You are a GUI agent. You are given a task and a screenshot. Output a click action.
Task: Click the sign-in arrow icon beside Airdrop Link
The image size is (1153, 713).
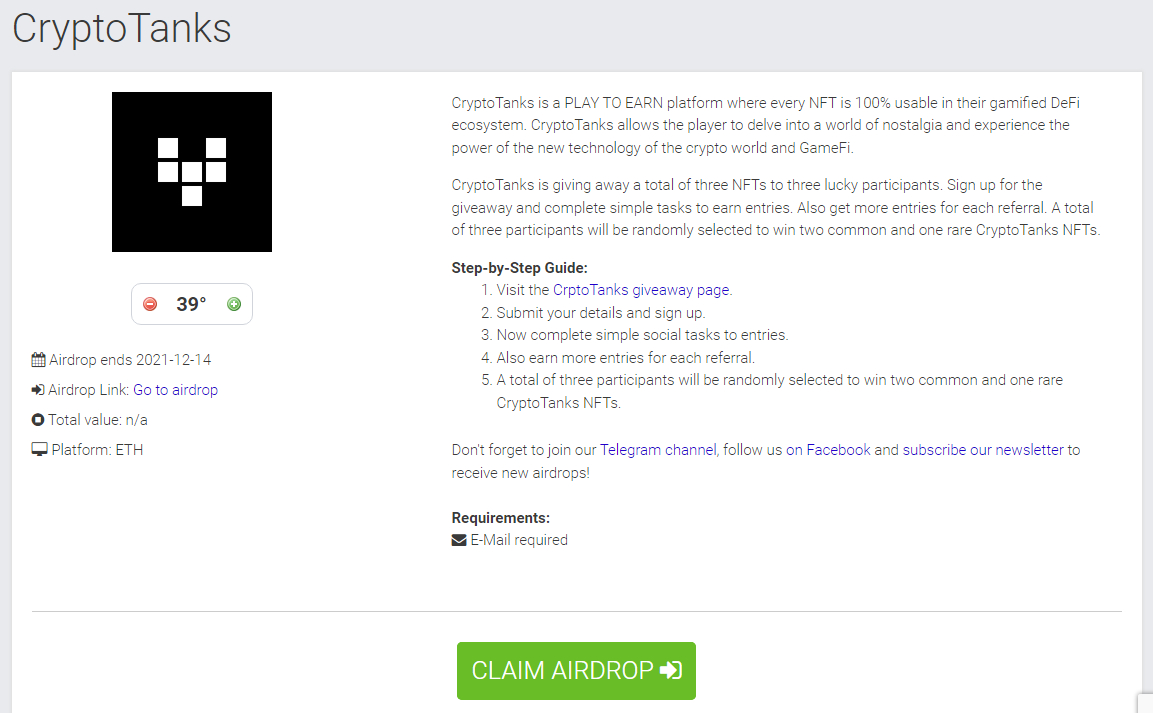coord(38,390)
